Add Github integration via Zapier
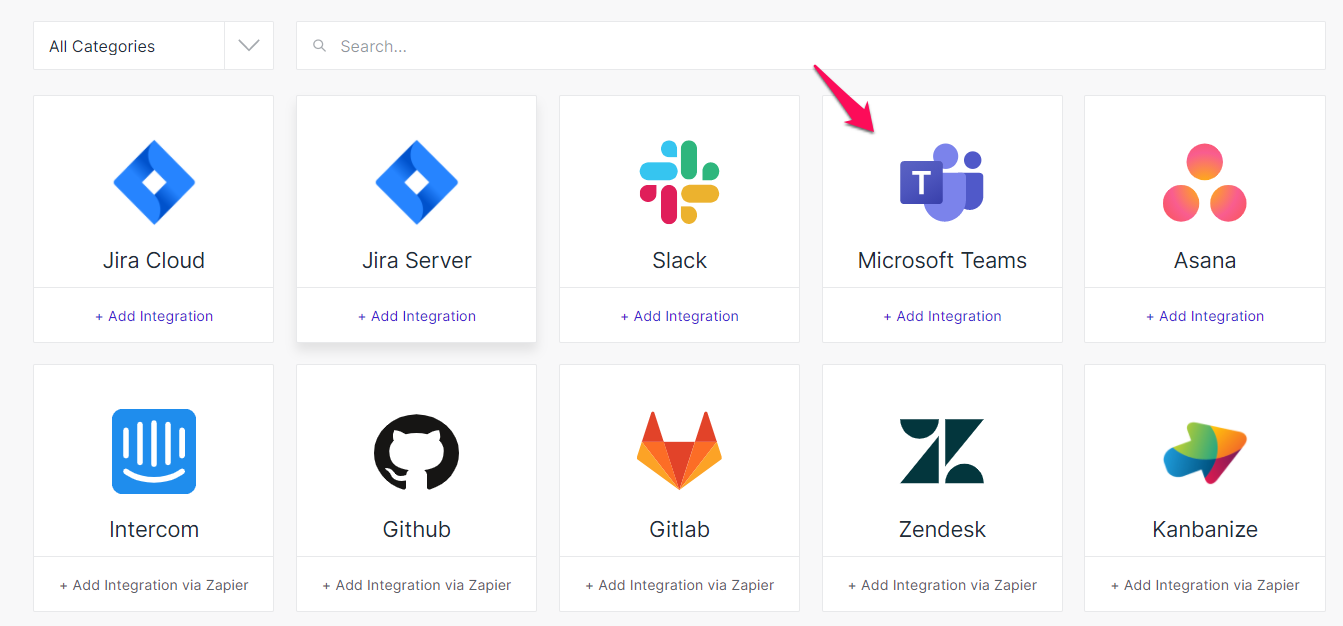1343x626 pixels. [417, 585]
